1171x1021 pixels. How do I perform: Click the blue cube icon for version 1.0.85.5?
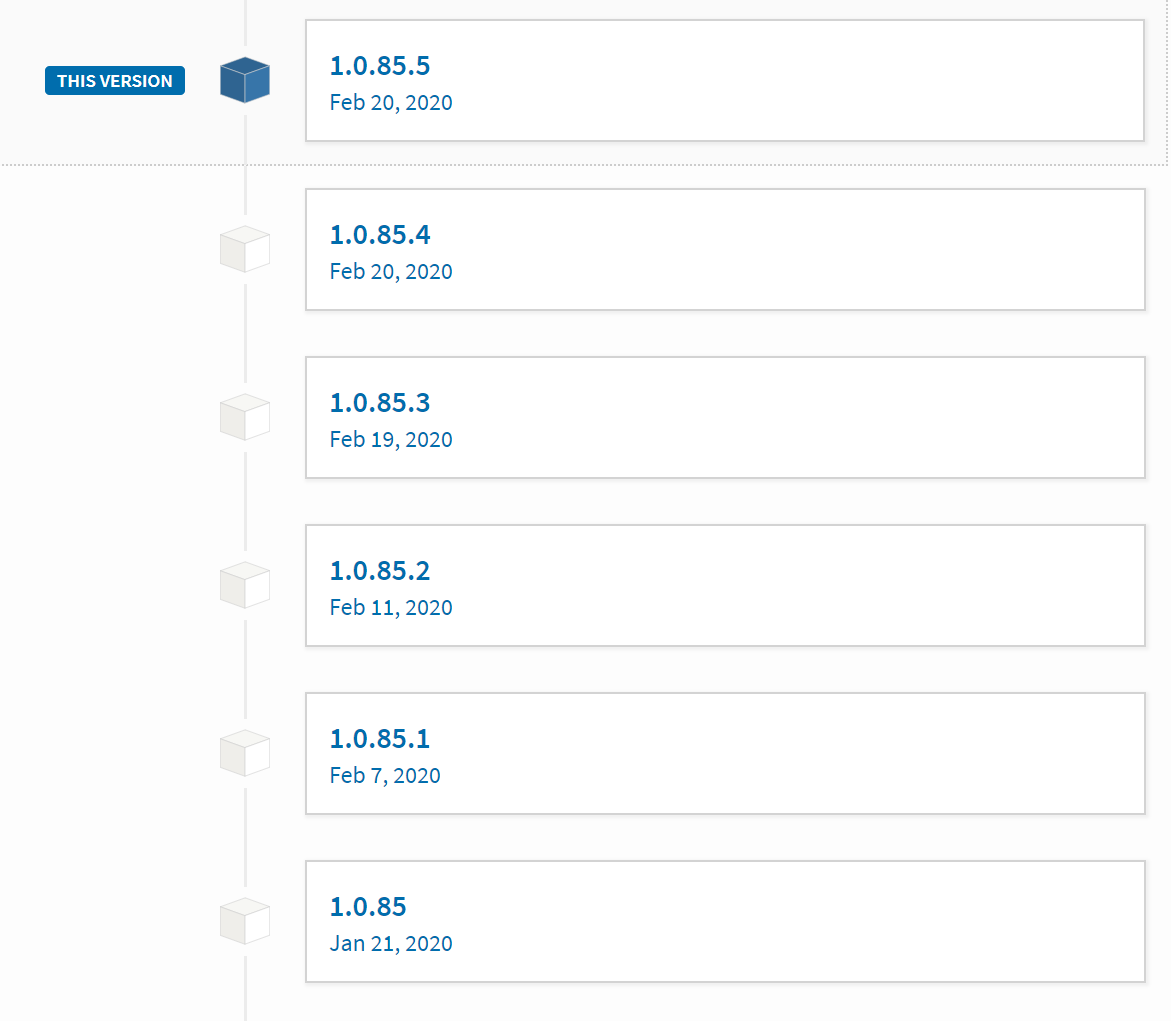(244, 80)
